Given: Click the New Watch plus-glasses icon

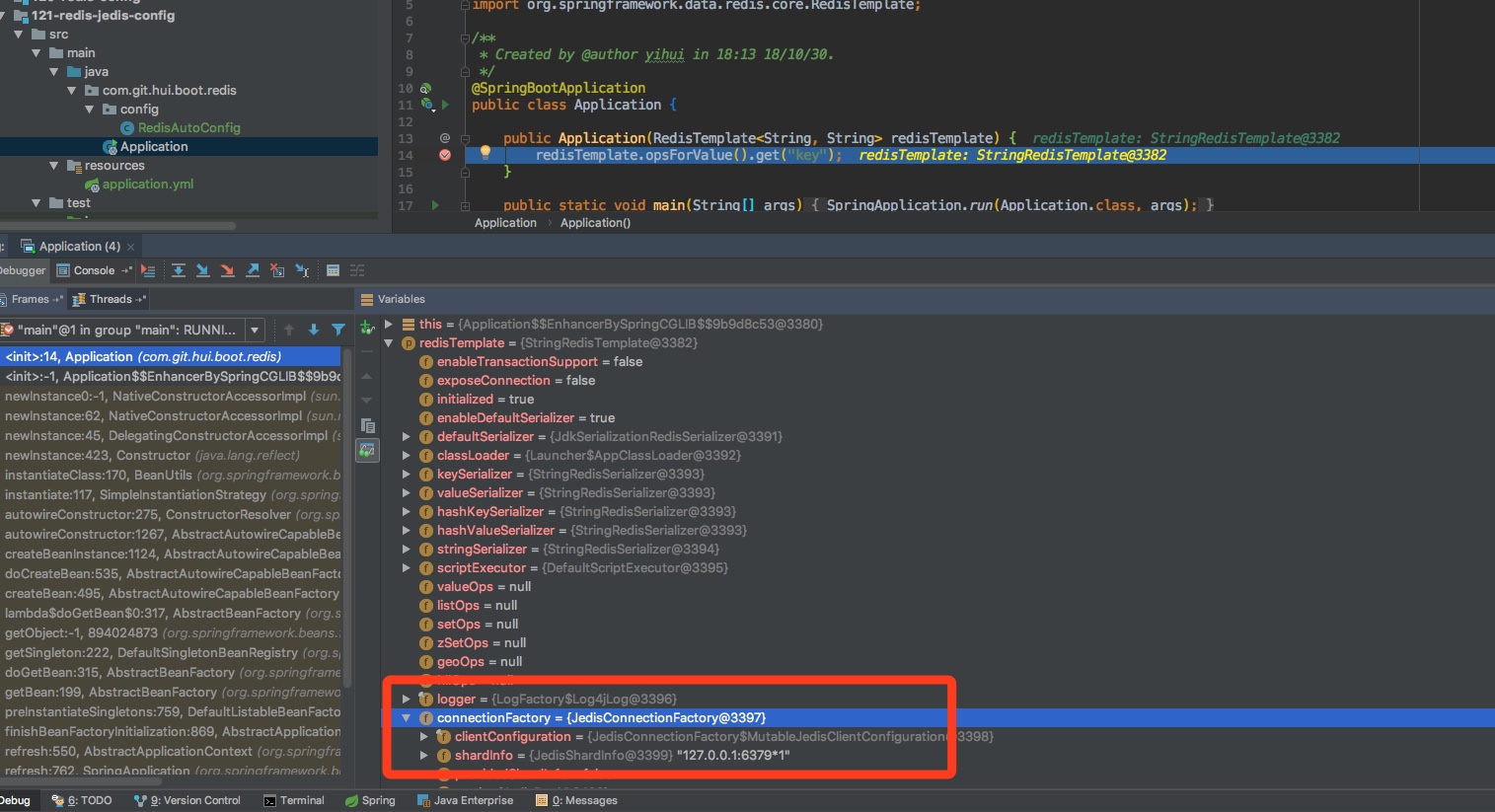Looking at the screenshot, I should (x=367, y=327).
